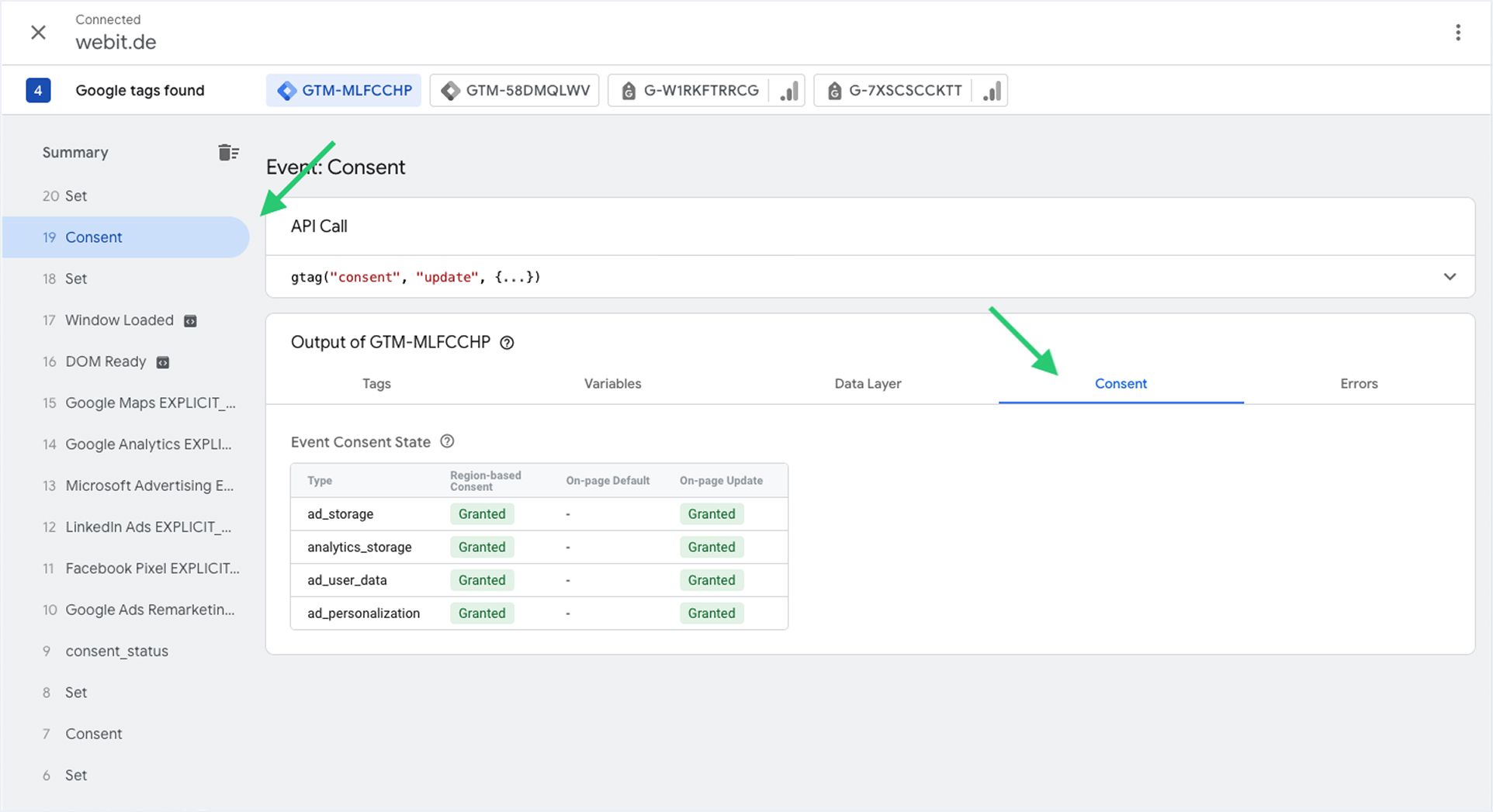This screenshot has width=1493, height=812.
Task: Open the Errors tab
Action: click(x=1358, y=383)
